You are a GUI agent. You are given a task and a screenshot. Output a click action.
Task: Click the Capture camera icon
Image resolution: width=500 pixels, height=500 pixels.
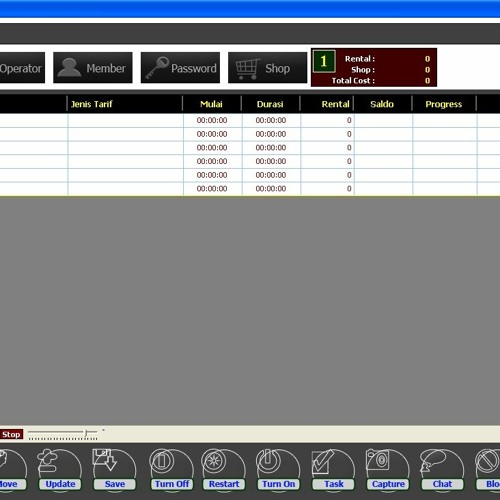[x=378, y=460]
